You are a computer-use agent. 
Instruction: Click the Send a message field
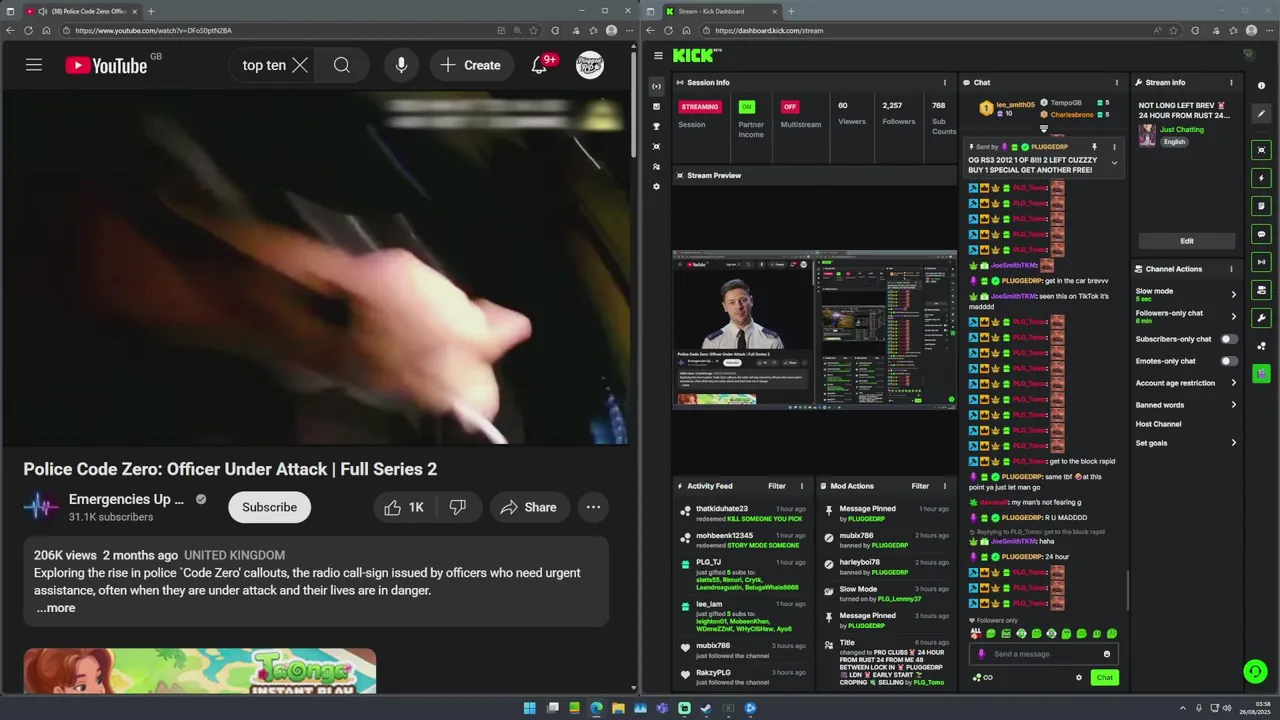(1045, 654)
